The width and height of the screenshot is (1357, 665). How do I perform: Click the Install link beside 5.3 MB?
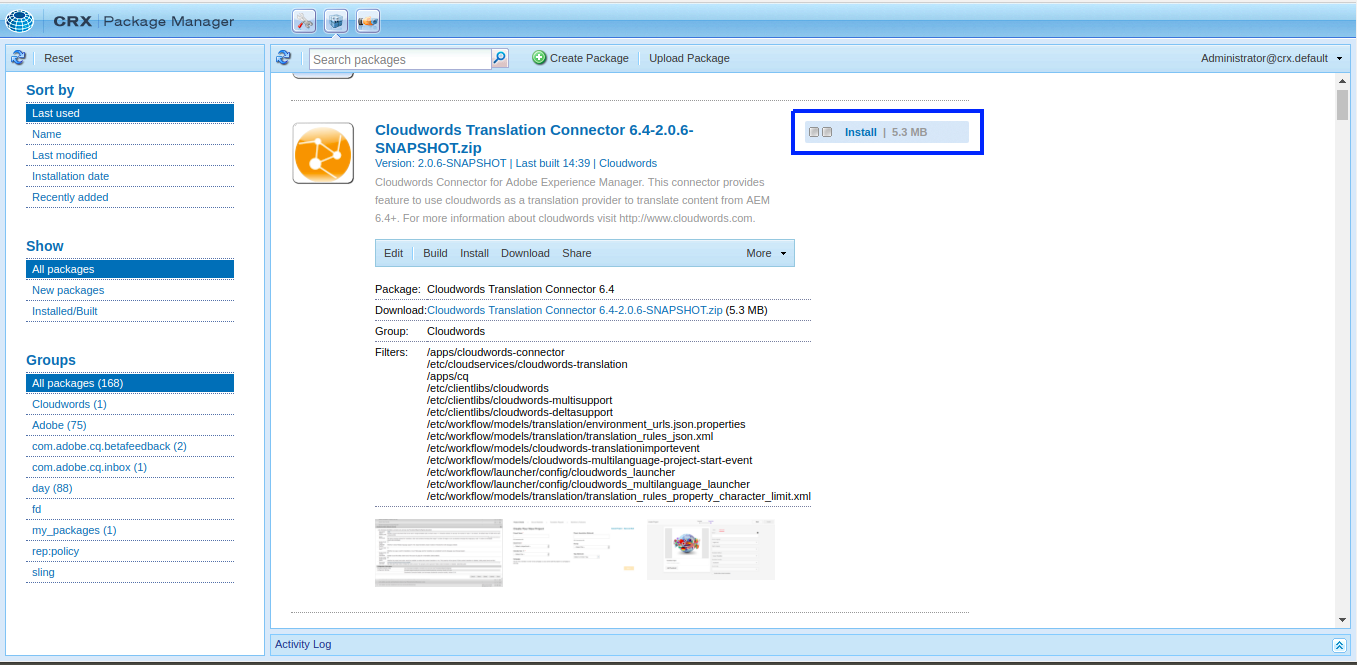click(x=860, y=132)
